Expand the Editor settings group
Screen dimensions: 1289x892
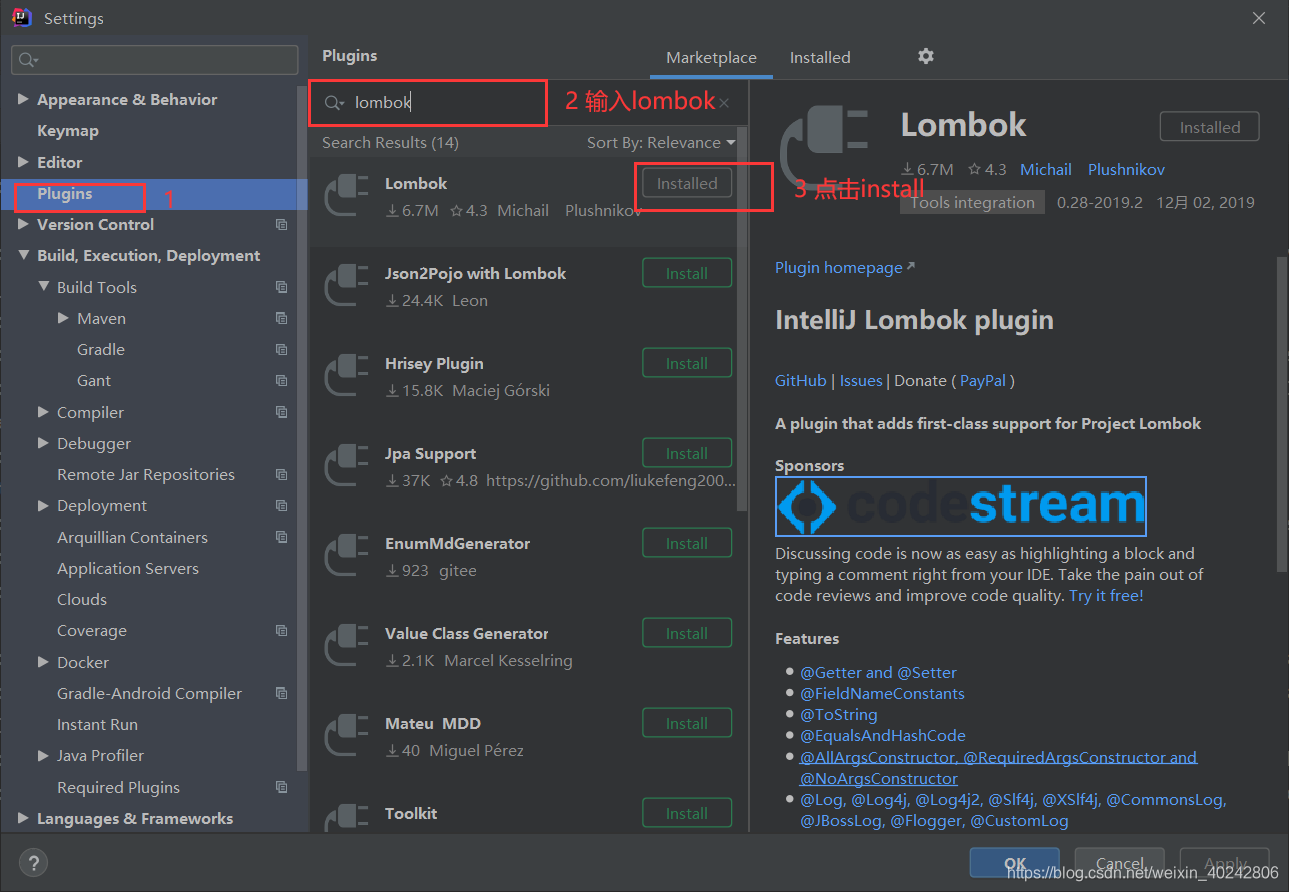click(23, 162)
